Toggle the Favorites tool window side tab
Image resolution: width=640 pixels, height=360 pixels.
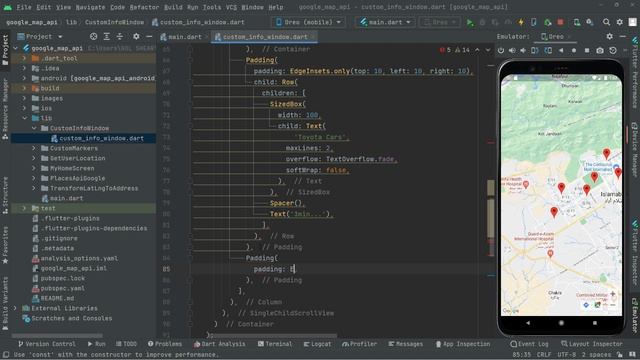[5, 245]
